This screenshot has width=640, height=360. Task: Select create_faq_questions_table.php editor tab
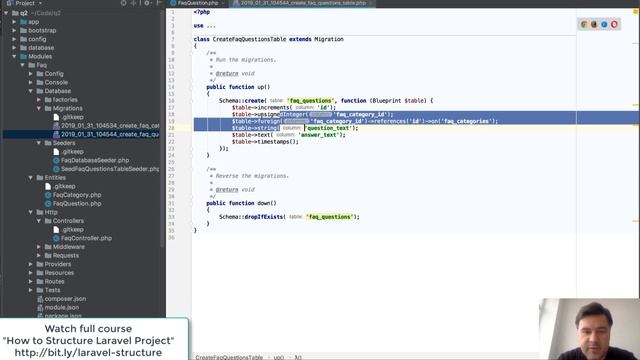(303, 3)
